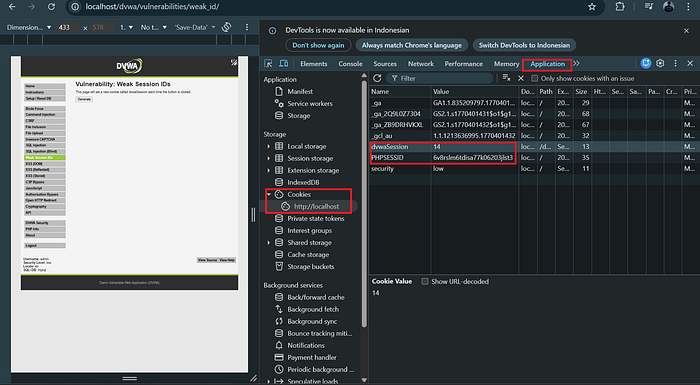
Task: Click Switch DevTools to Indonesian
Action: click(x=524, y=45)
